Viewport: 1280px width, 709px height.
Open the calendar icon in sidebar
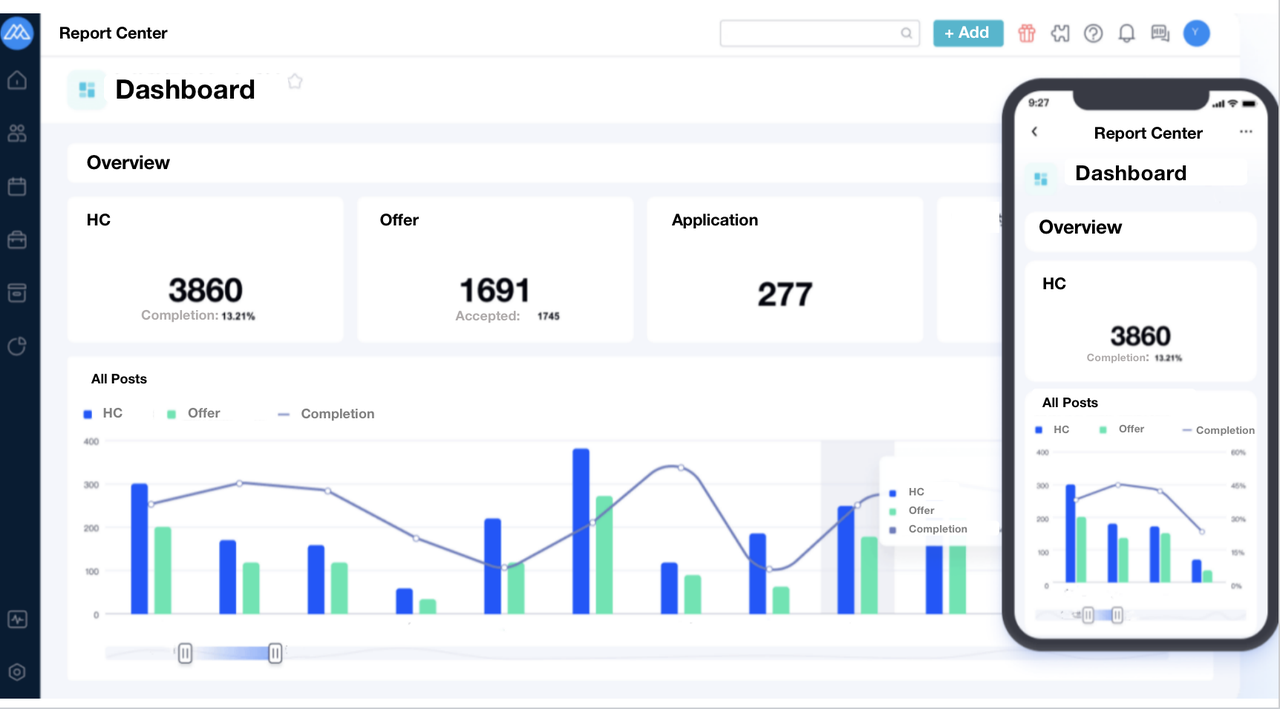click(x=17, y=186)
